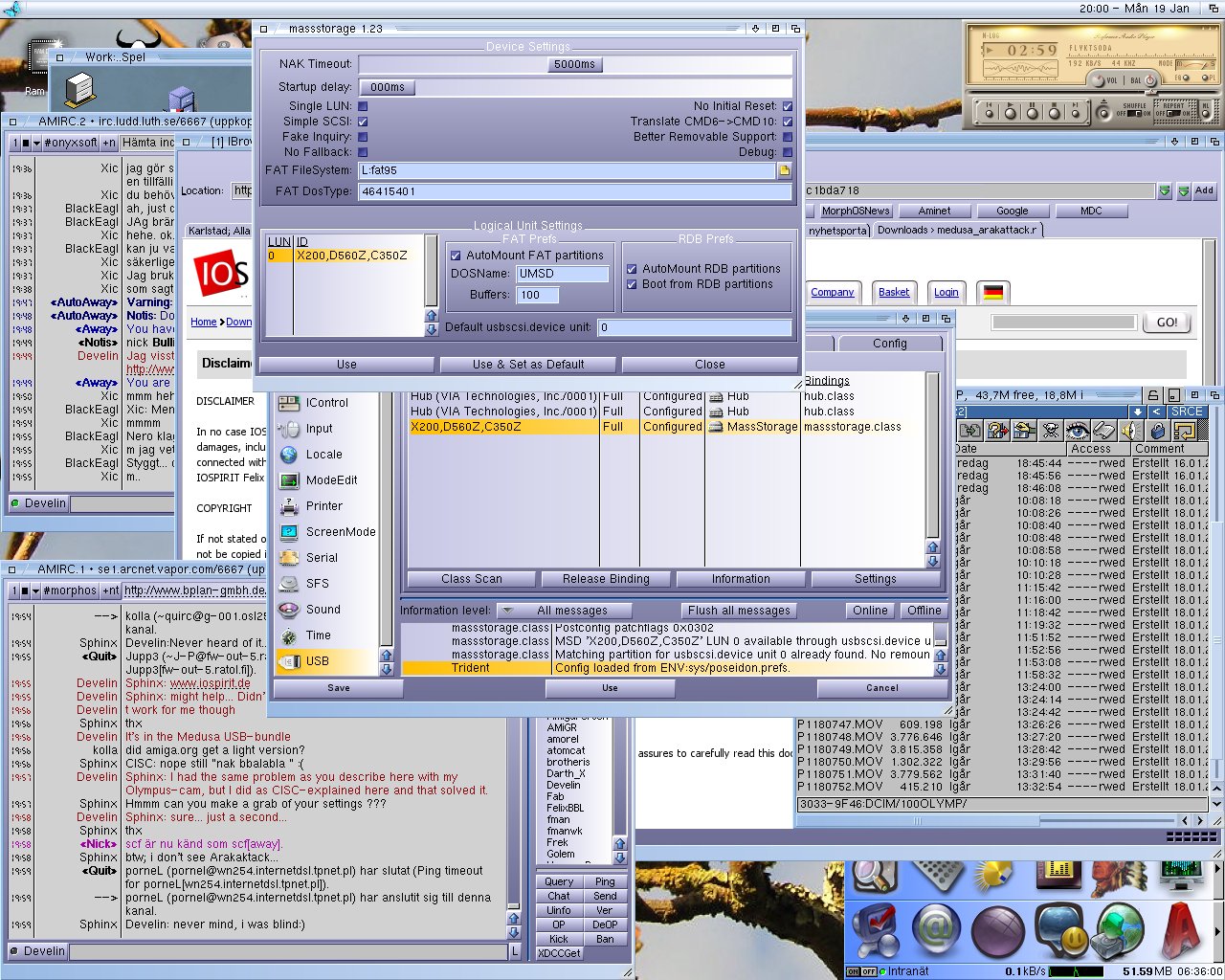This screenshot has width=1225, height=980.
Task: Click the VOL knob in audio player
Action: [1098, 80]
